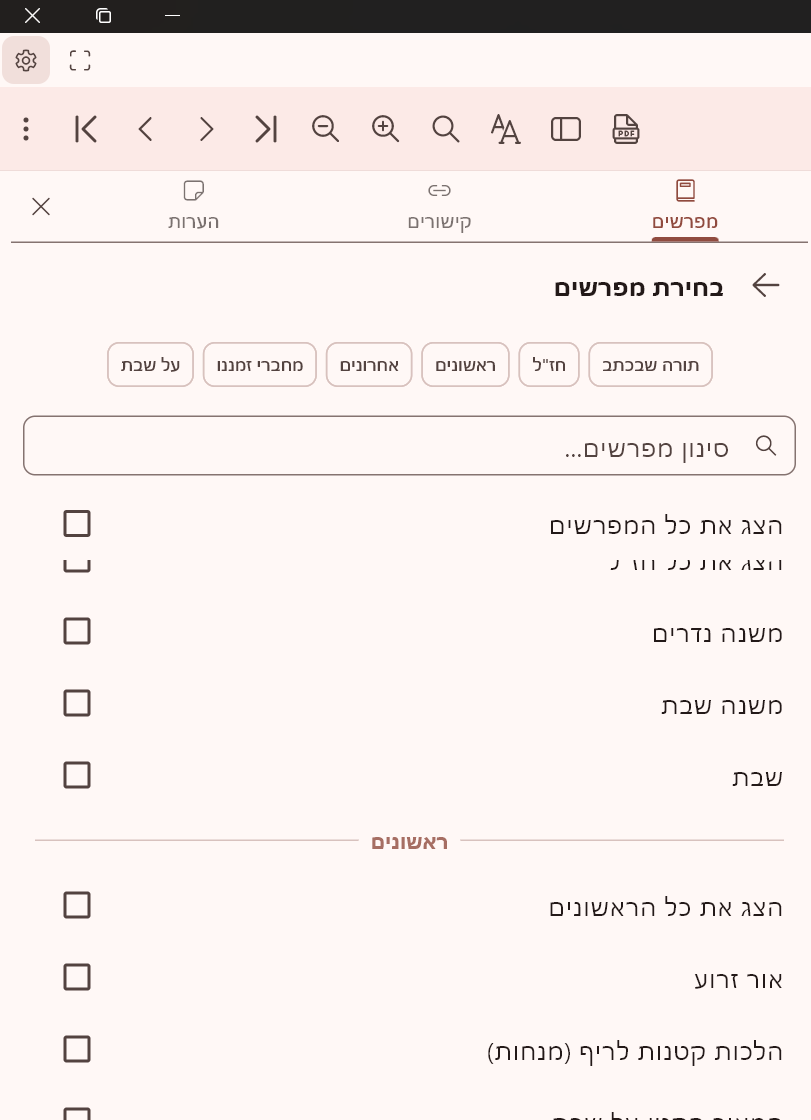Screen dimensions: 811x1120
Task: Jump to the last page with the toolbar icon
Action: coord(265,129)
